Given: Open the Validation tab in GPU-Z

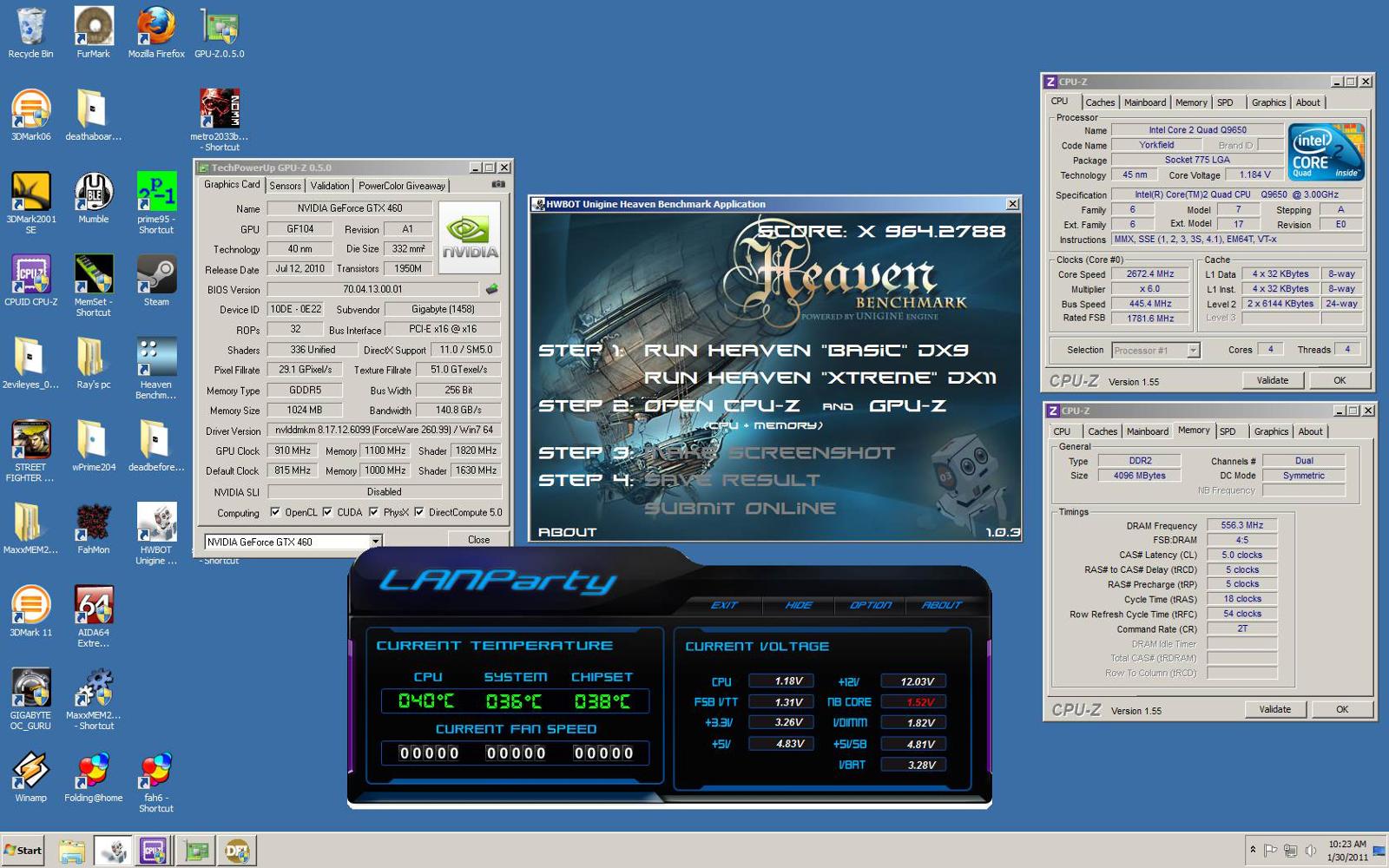Looking at the screenshot, I should coord(330,186).
